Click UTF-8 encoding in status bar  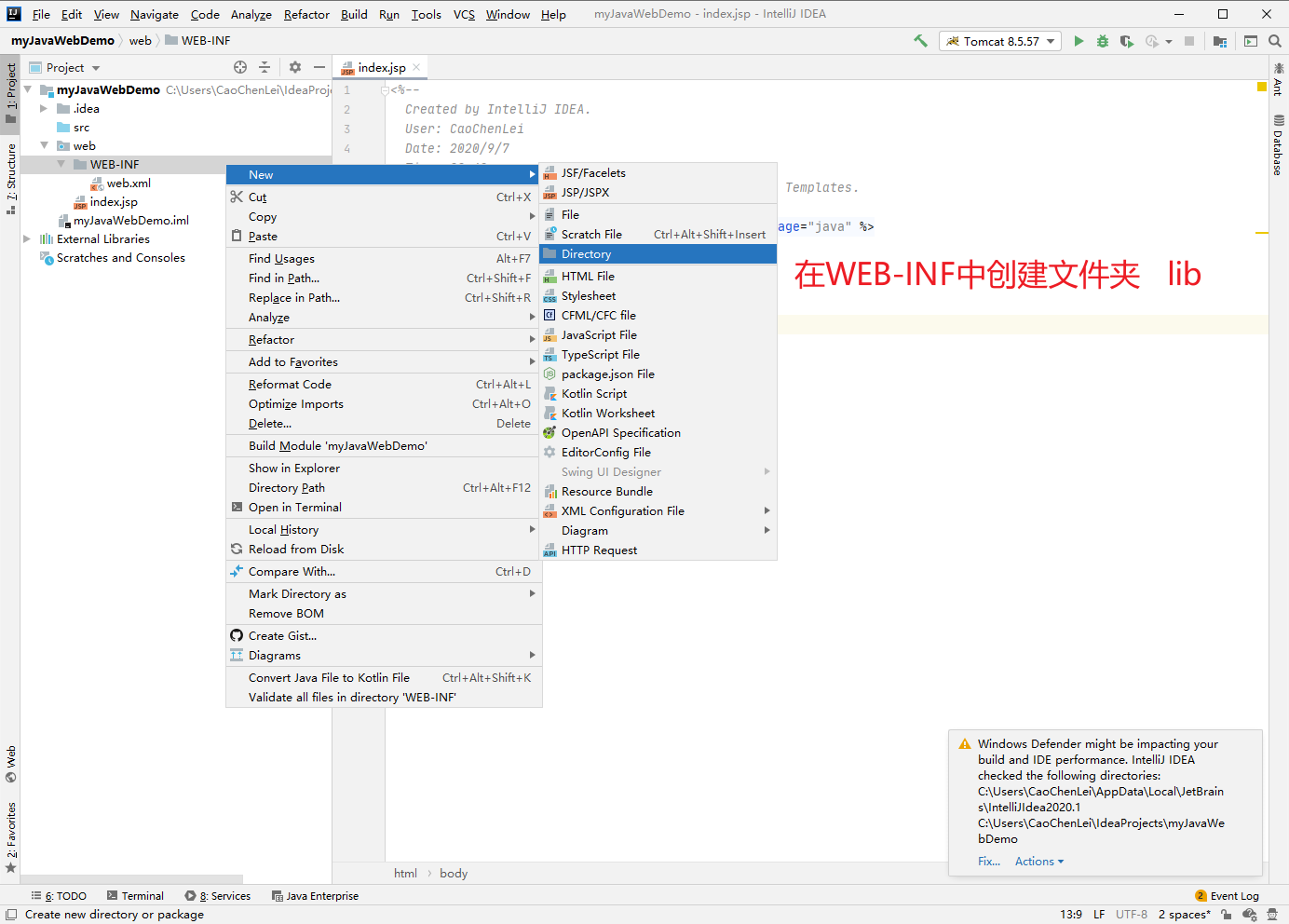click(x=1132, y=915)
